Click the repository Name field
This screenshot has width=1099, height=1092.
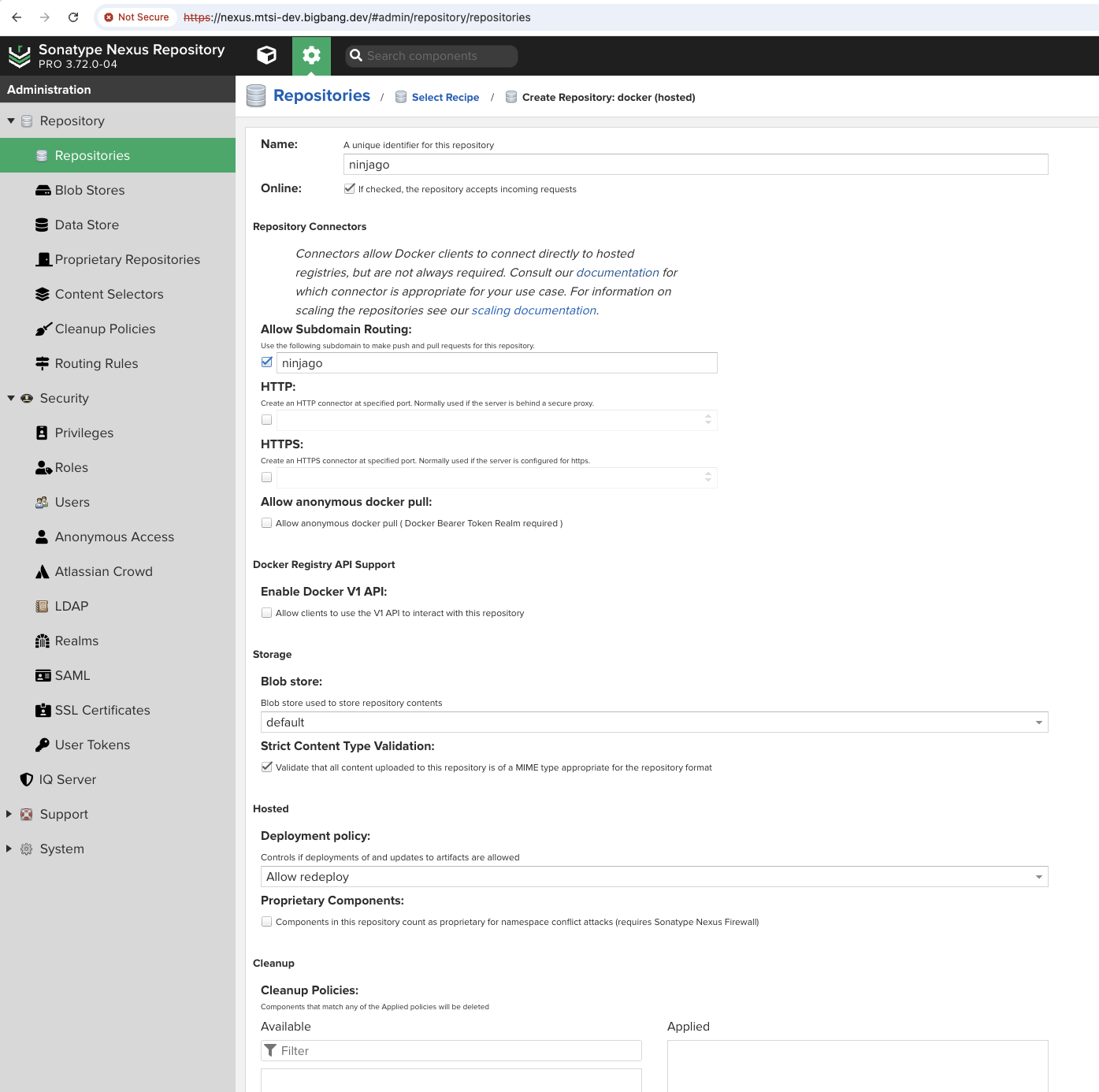coord(696,164)
